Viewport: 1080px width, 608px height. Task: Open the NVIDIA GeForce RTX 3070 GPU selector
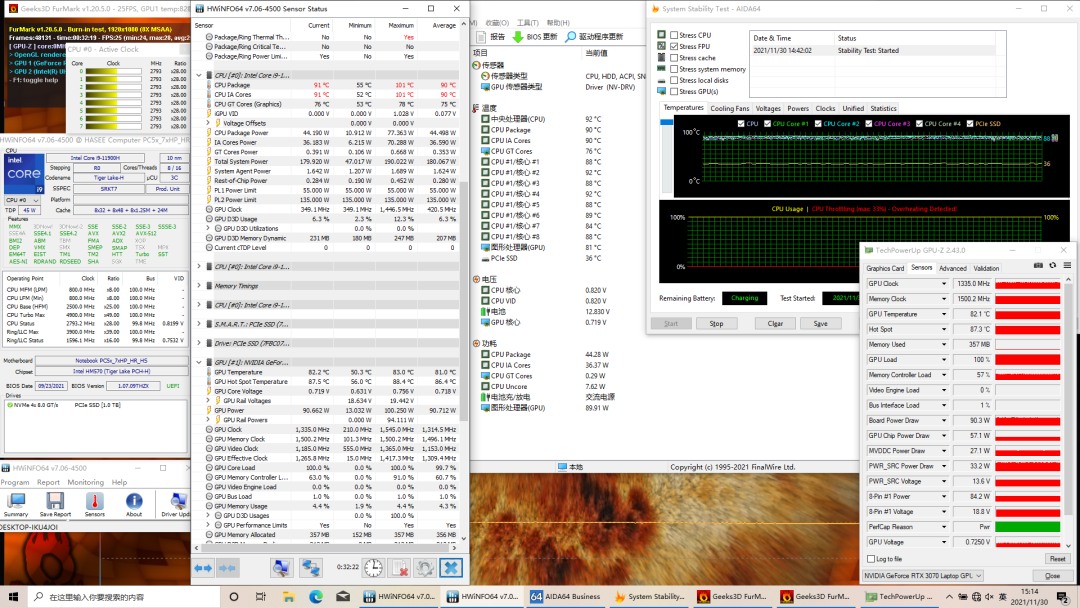[x=922, y=576]
